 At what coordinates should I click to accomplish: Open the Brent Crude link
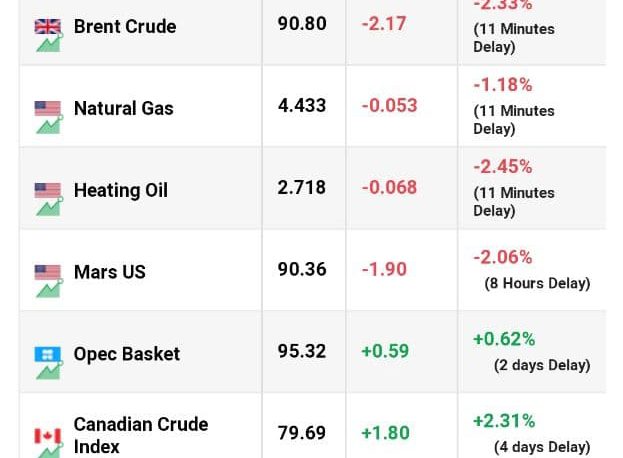[125, 27]
